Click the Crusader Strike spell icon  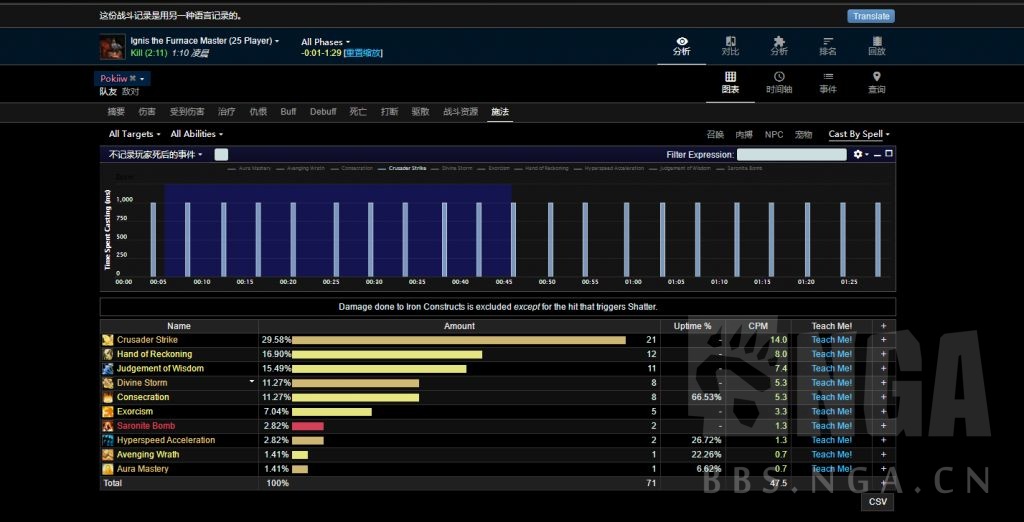108,340
